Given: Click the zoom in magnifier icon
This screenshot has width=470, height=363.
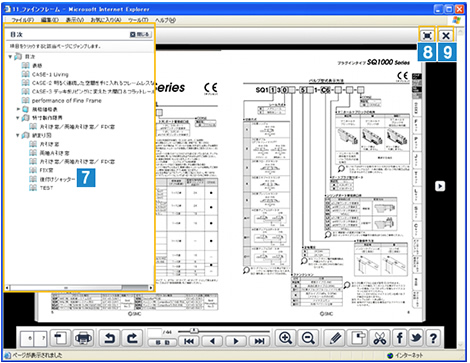Looking at the screenshot, I should click(x=286, y=338).
